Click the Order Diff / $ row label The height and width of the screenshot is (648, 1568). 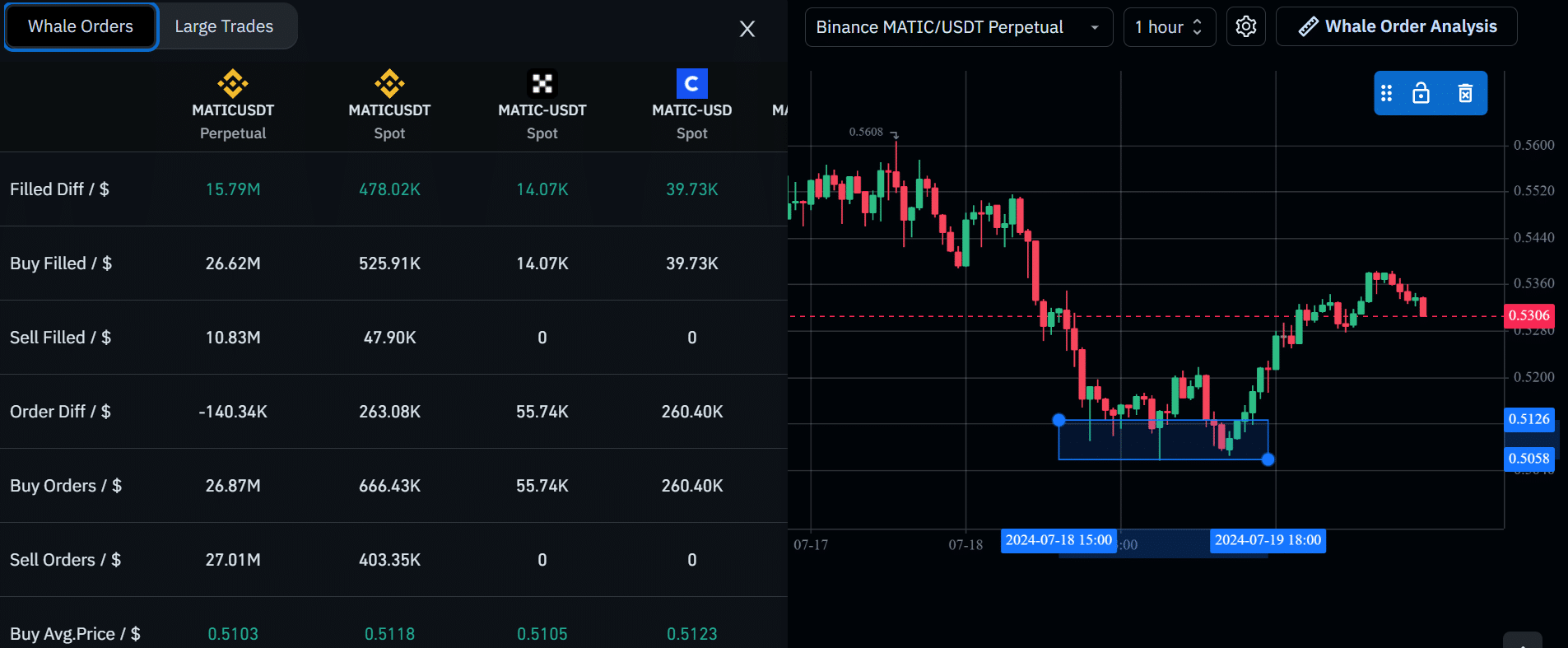tap(60, 412)
